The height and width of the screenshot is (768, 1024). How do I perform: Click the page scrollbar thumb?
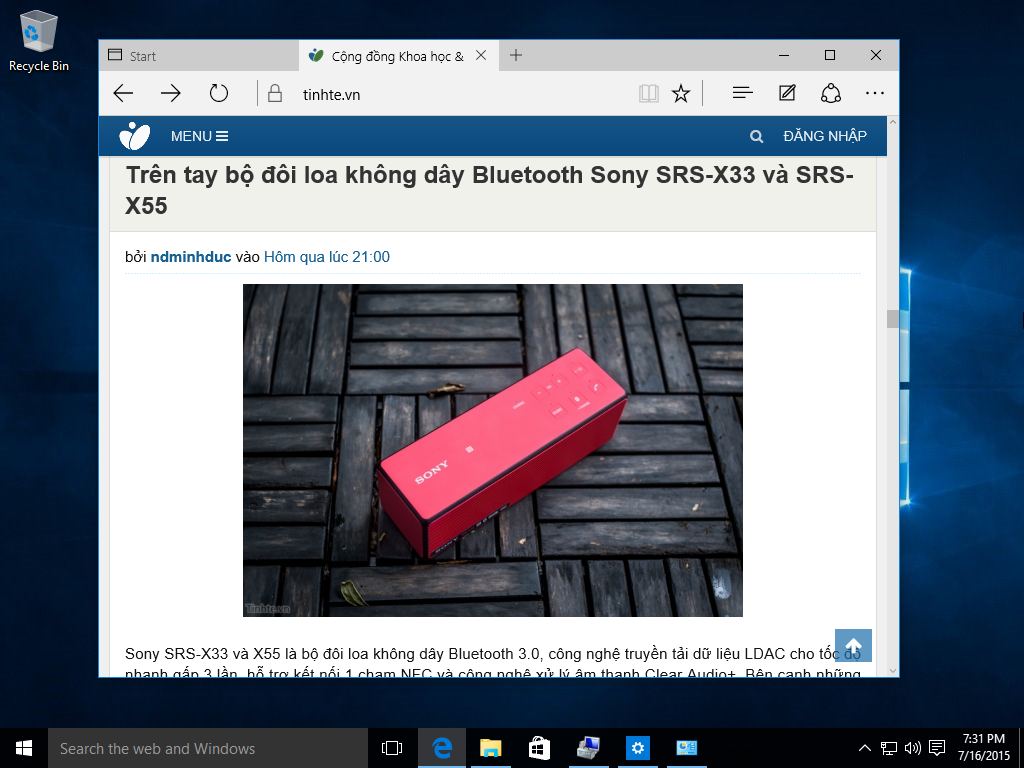coord(892,319)
